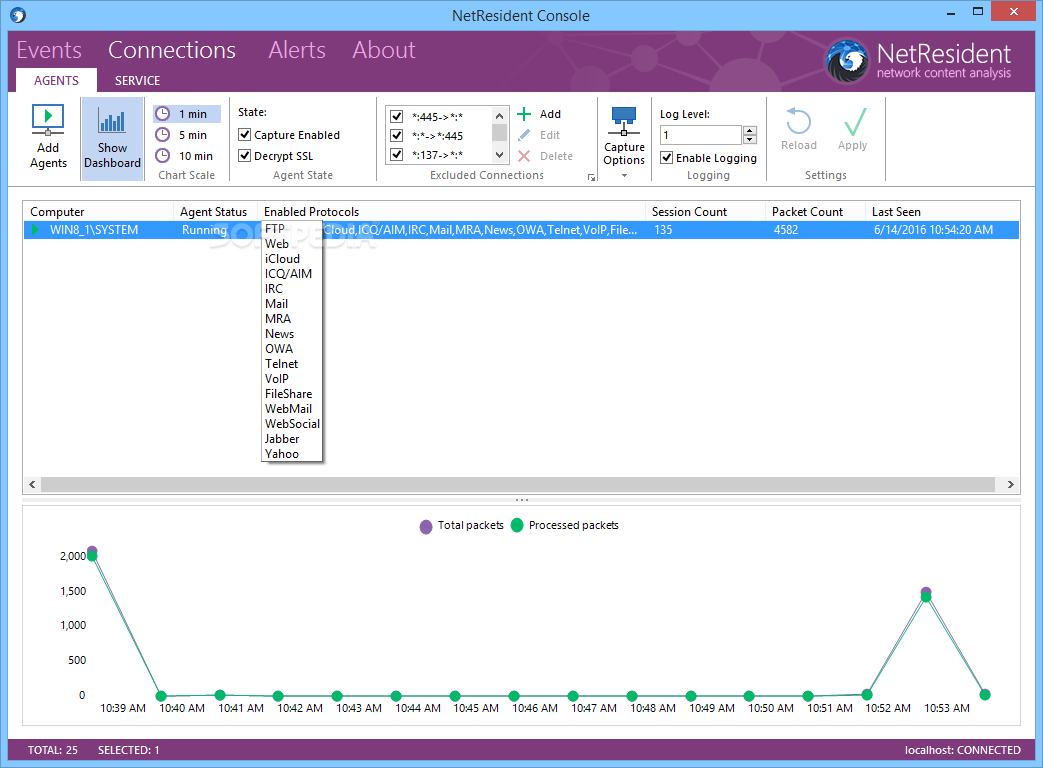Apply settings with the checkmark icon
The width and height of the screenshot is (1043, 768).
(854, 122)
